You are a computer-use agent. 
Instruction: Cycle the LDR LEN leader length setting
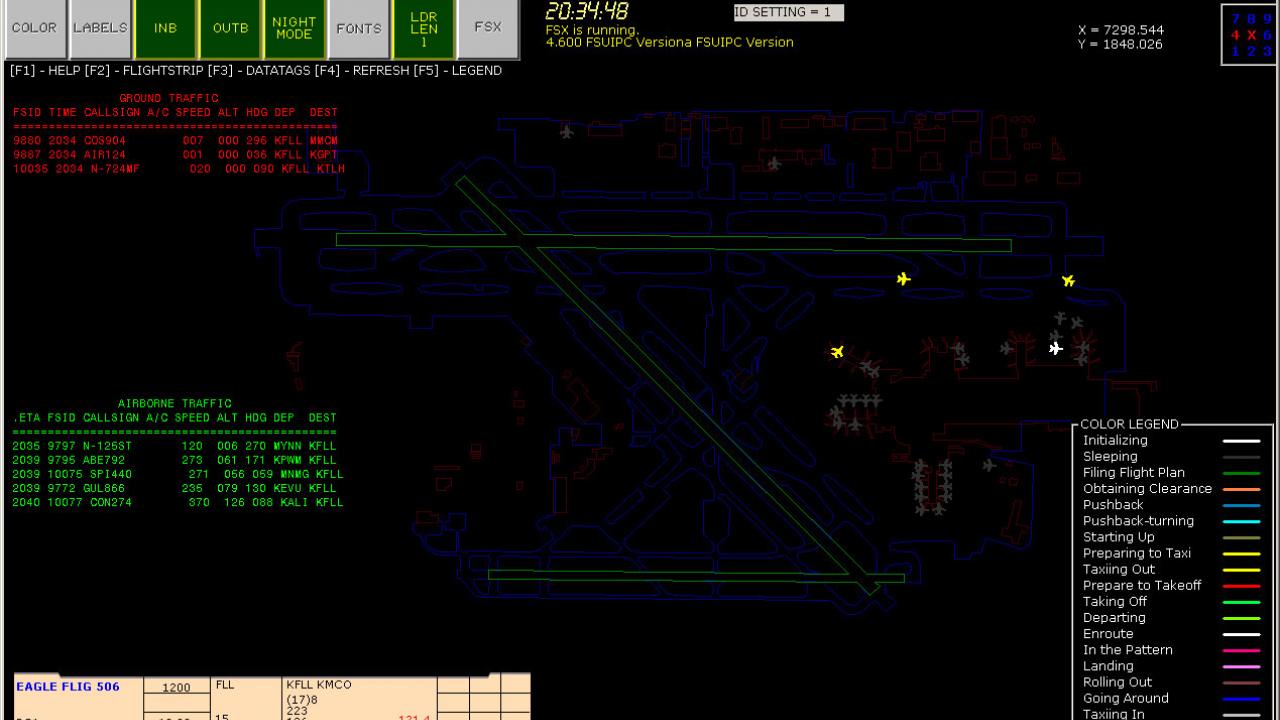tap(425, 28)
